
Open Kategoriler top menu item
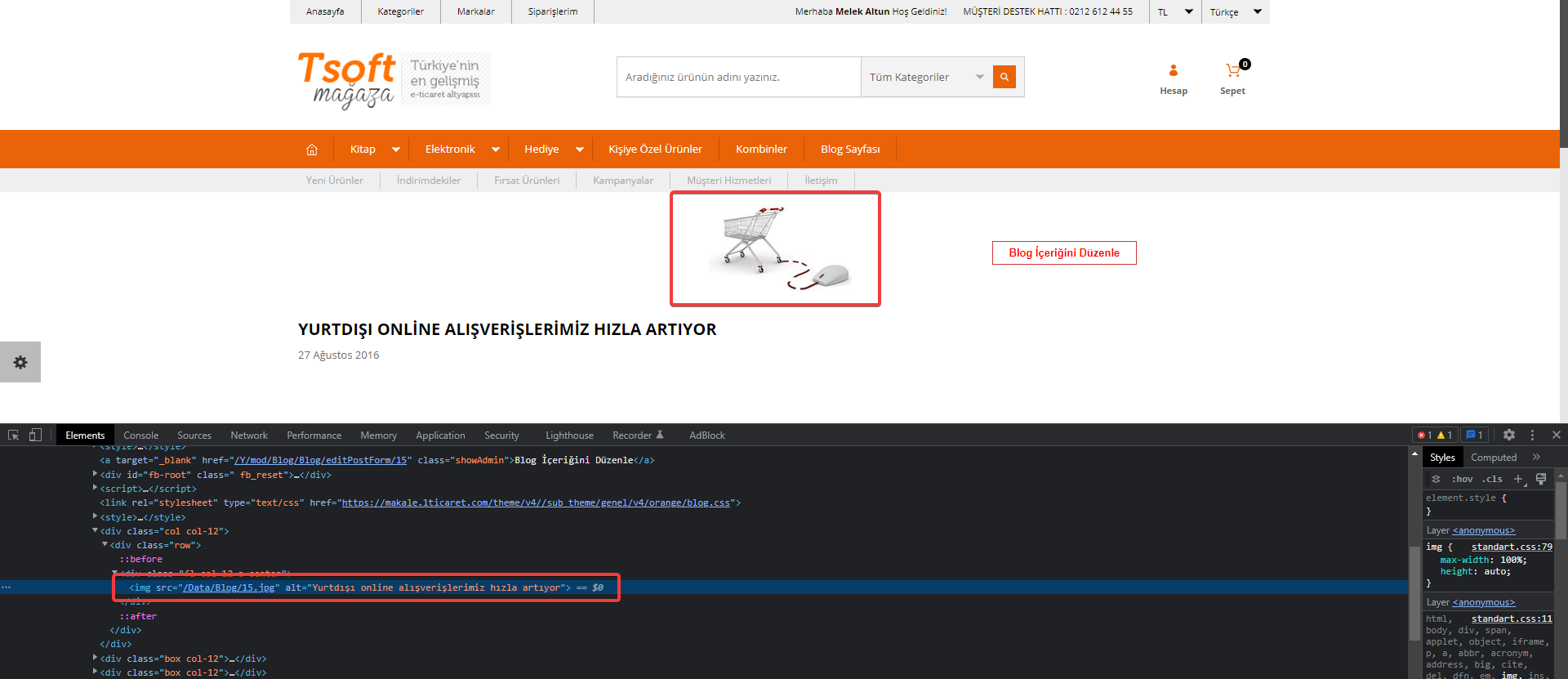point(400,11)
